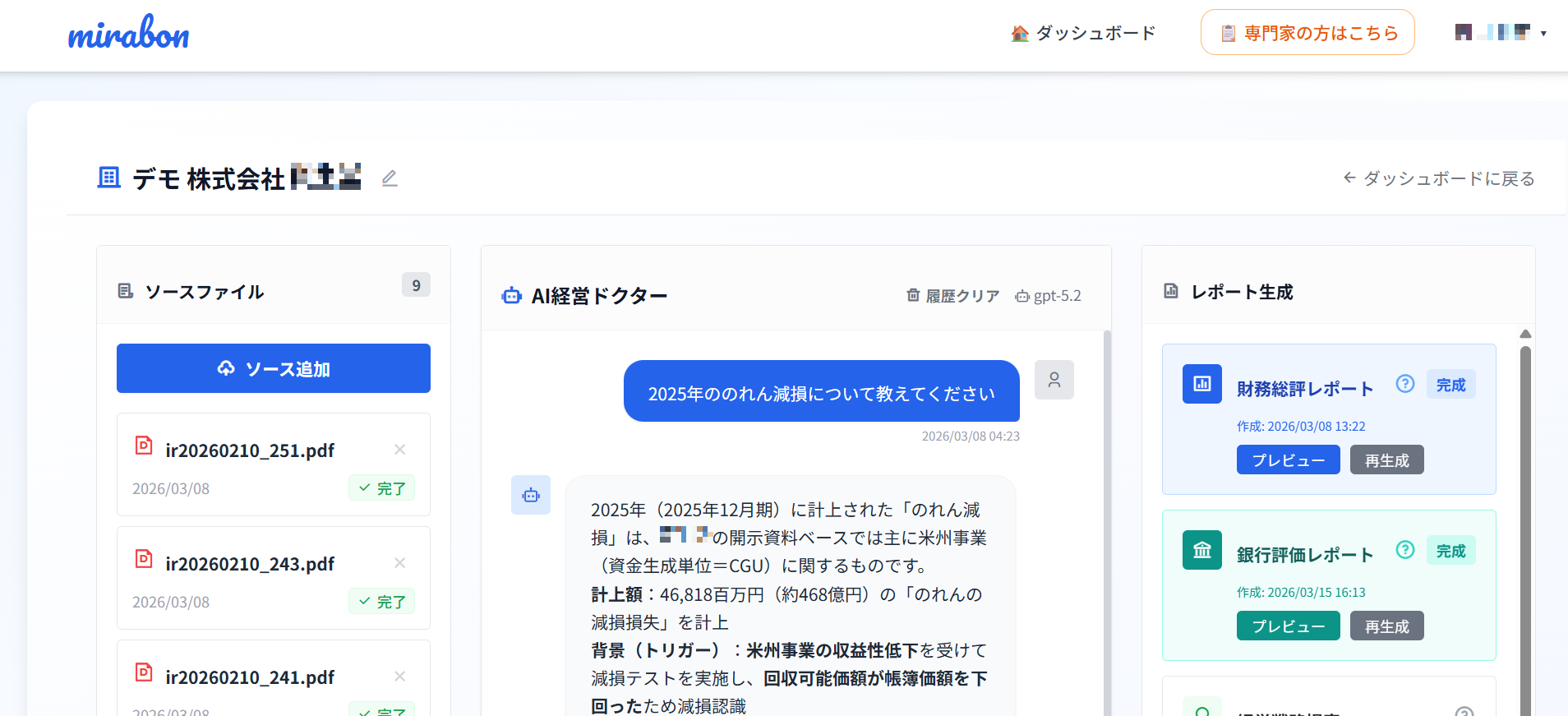Remove ir20260210_241.pdf with its X icon
This screenshot has height=716, width=1568.
[399, 676]
